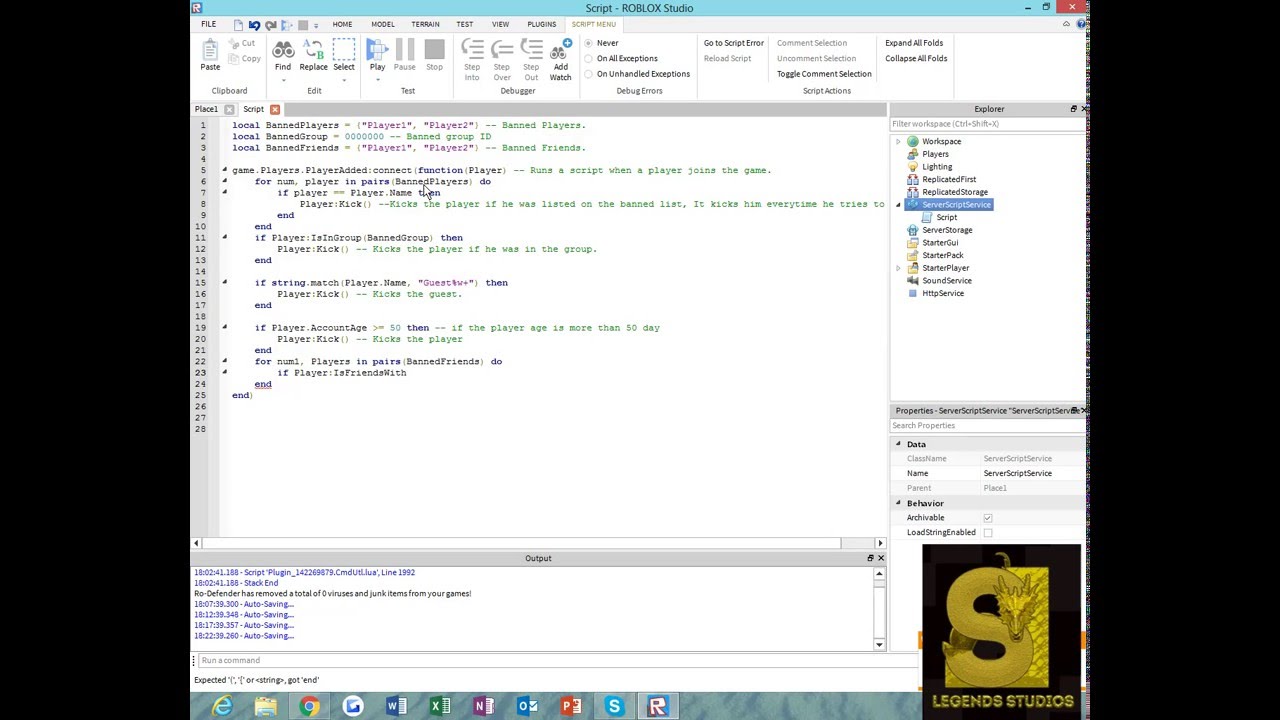Open the Find dropdown arrow
The image size is (1280, 720).
pyautogui.click(x=283, y=80)
